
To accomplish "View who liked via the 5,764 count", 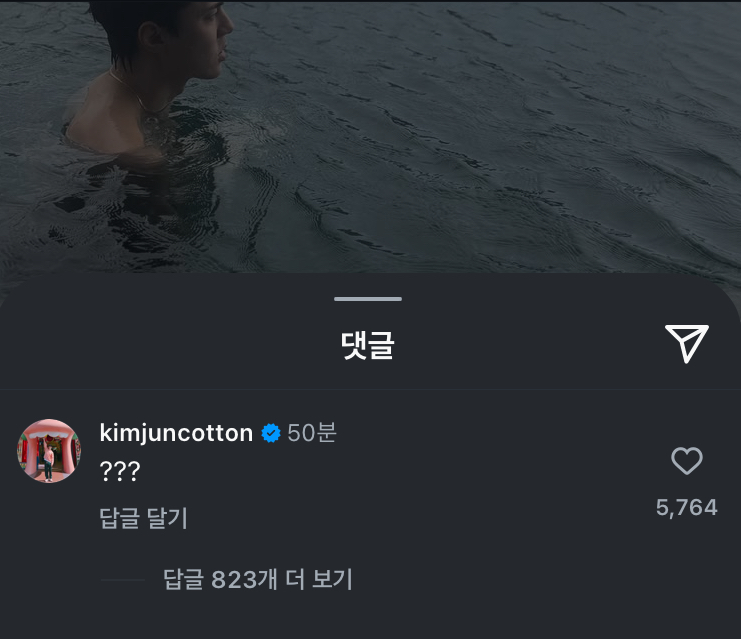I will [687, 508].
